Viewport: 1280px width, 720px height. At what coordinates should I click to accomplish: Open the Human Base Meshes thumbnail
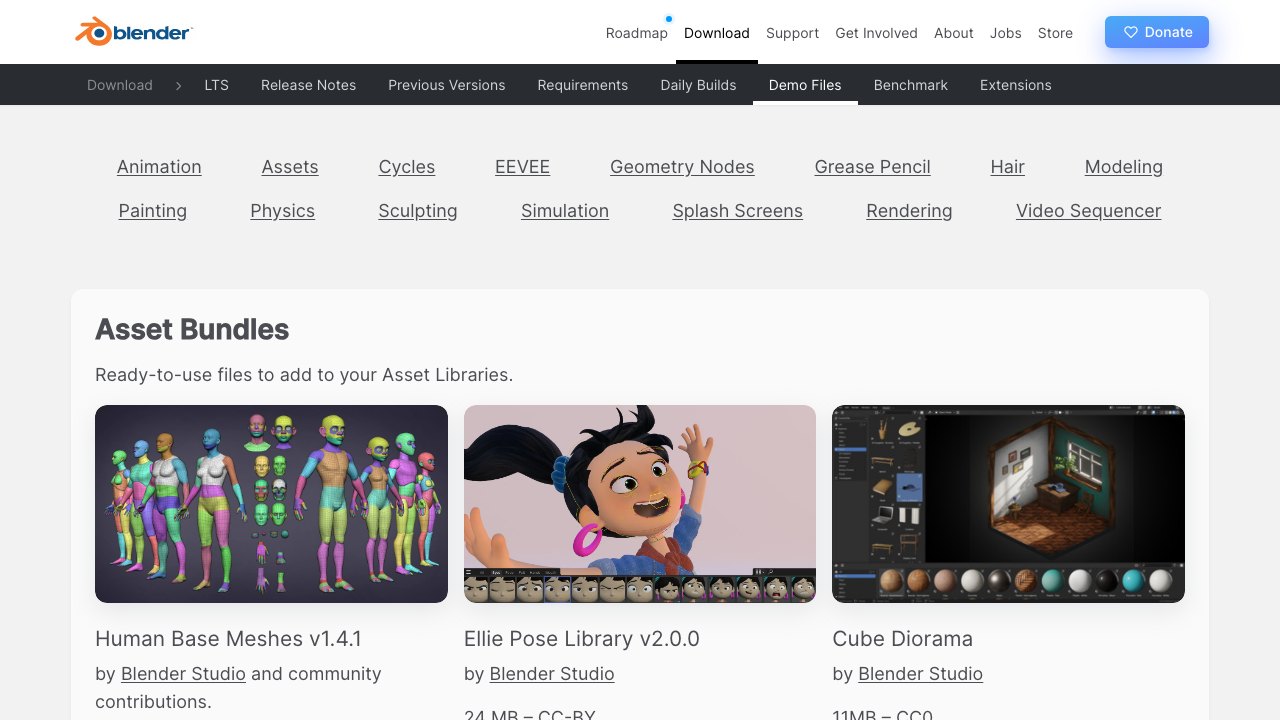[x=271, y=504]
